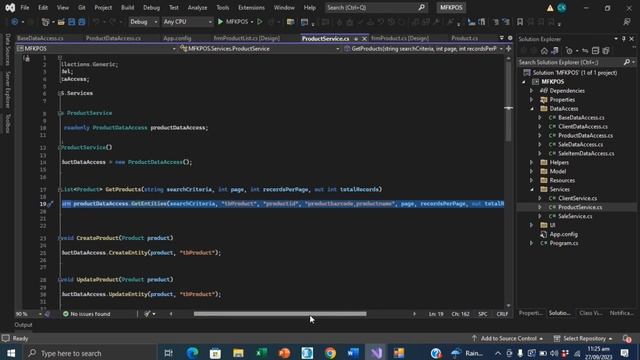Click the horizontal scrollbar right arrow

pyautogui.click(x=414, y=314)
